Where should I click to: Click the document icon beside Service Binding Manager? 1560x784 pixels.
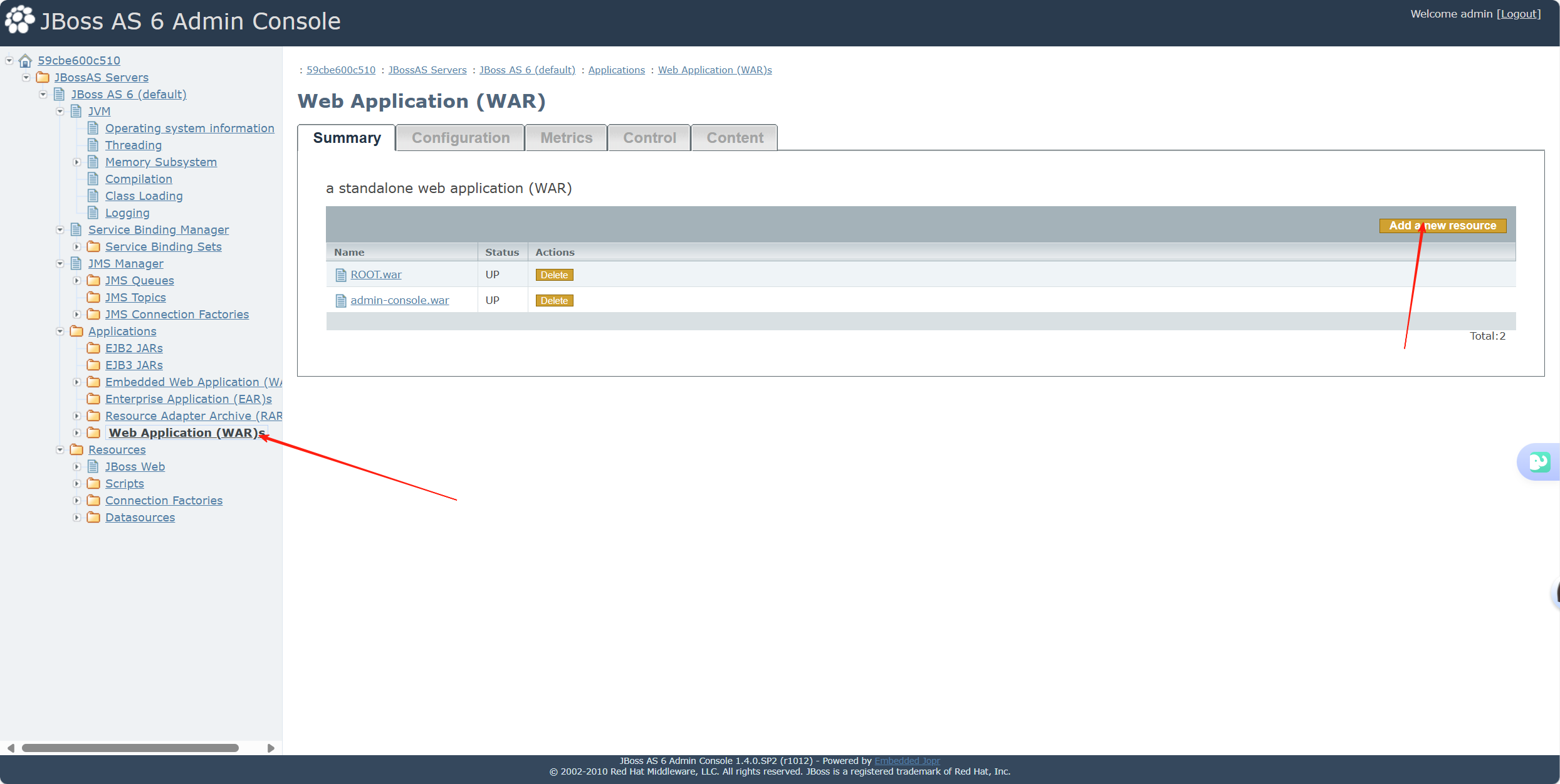[76, 229]
